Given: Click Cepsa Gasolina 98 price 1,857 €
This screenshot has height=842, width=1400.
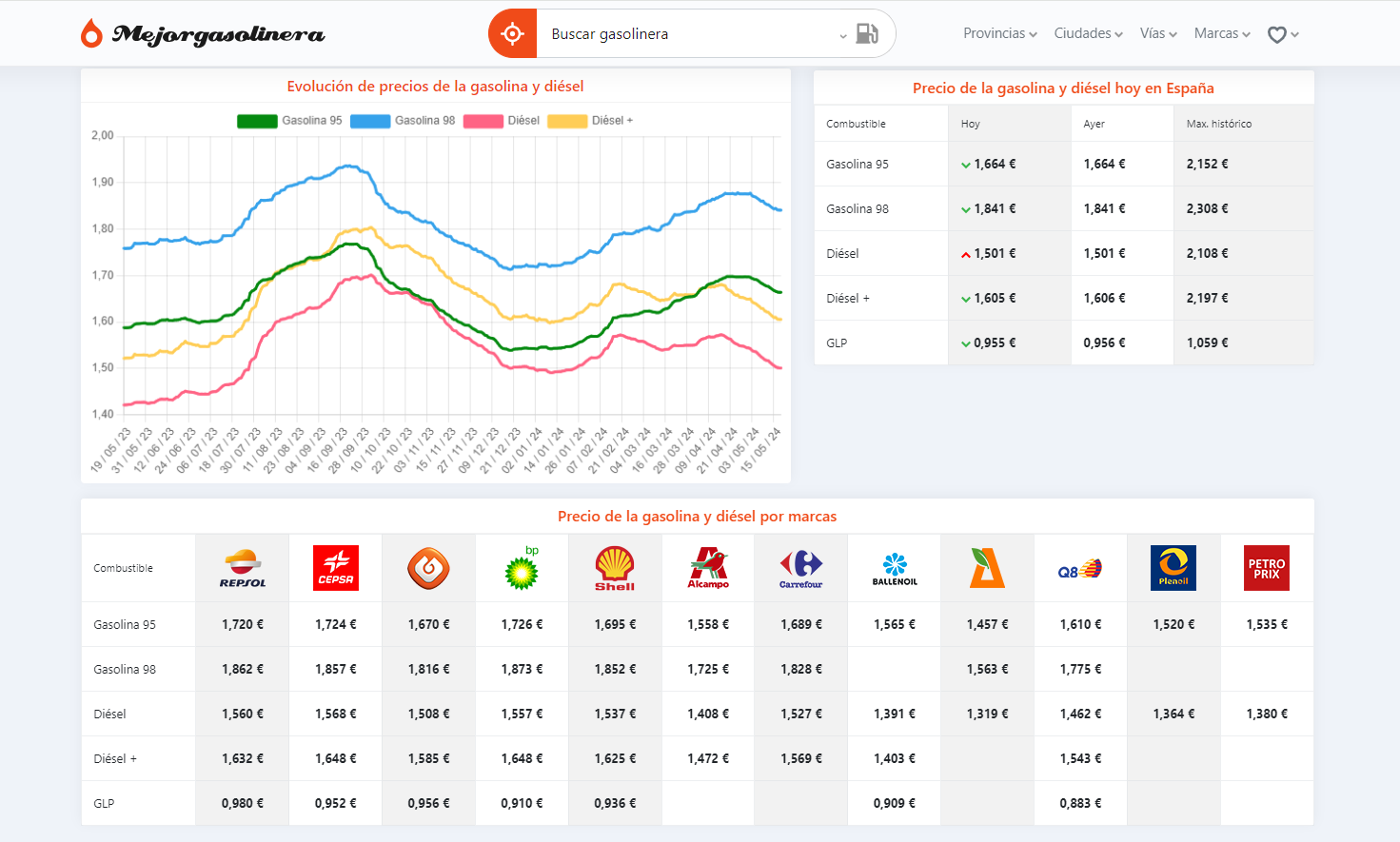Looking at the screenshot, I should coord(336,670).
